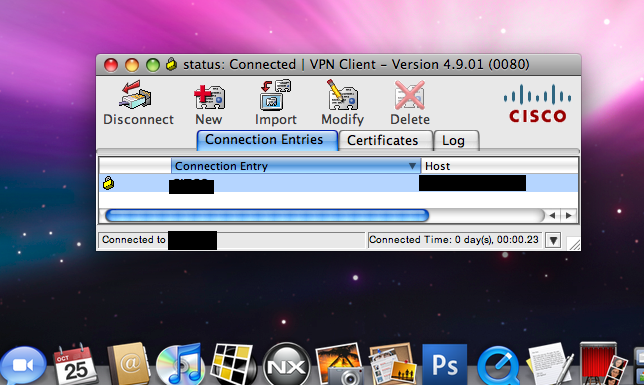
Task: Click the lock icon in the connection row
Action: click(108, 183)
